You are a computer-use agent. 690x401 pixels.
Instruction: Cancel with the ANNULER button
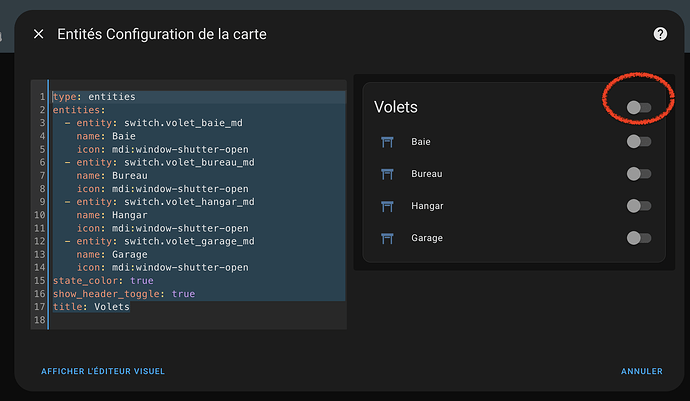[x=642, y=371]
